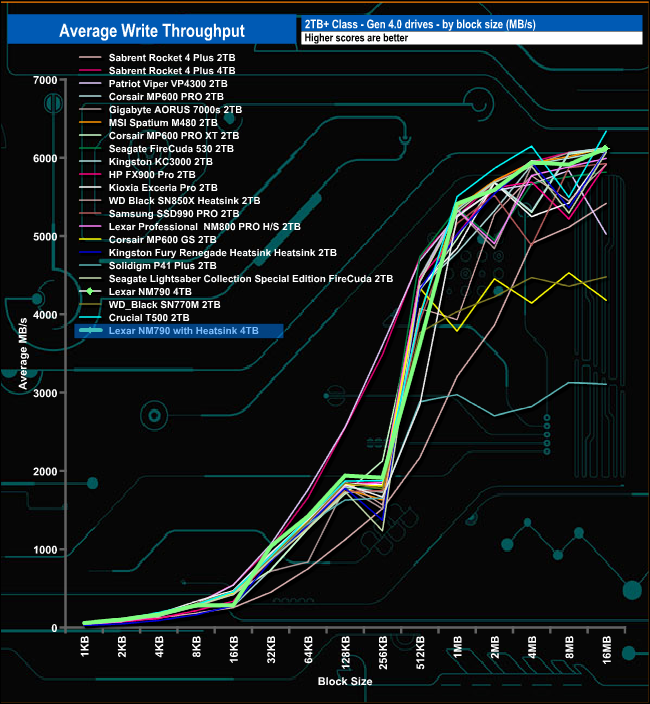The height and width of the screenshot is (704, 650).
Task: Click WD_Black SN770M 2TB legend label
Action: coord(164,305)
